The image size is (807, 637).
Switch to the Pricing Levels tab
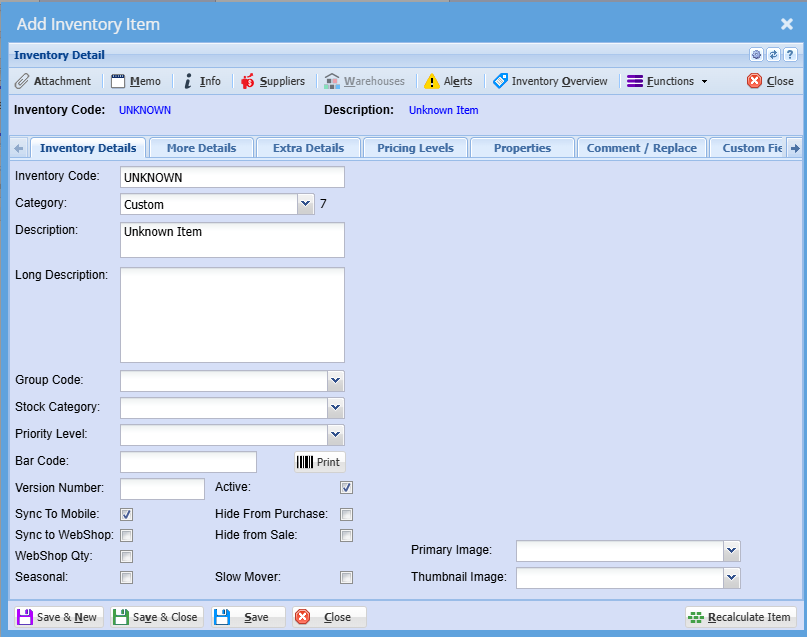pyautogui.click(x=415, y=148)
